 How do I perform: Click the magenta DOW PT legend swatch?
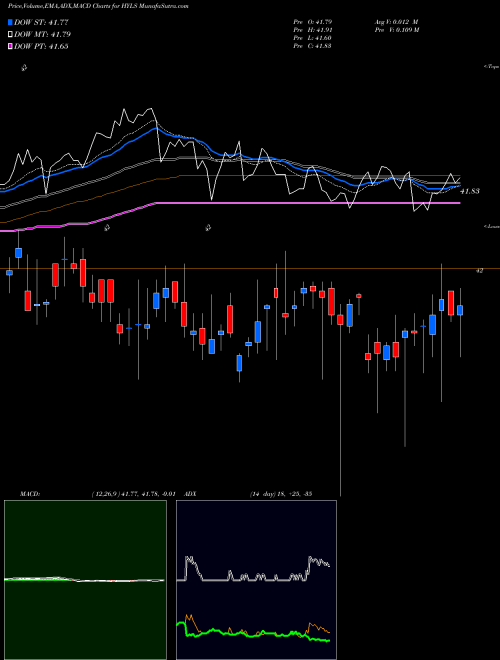coord(10,46)
